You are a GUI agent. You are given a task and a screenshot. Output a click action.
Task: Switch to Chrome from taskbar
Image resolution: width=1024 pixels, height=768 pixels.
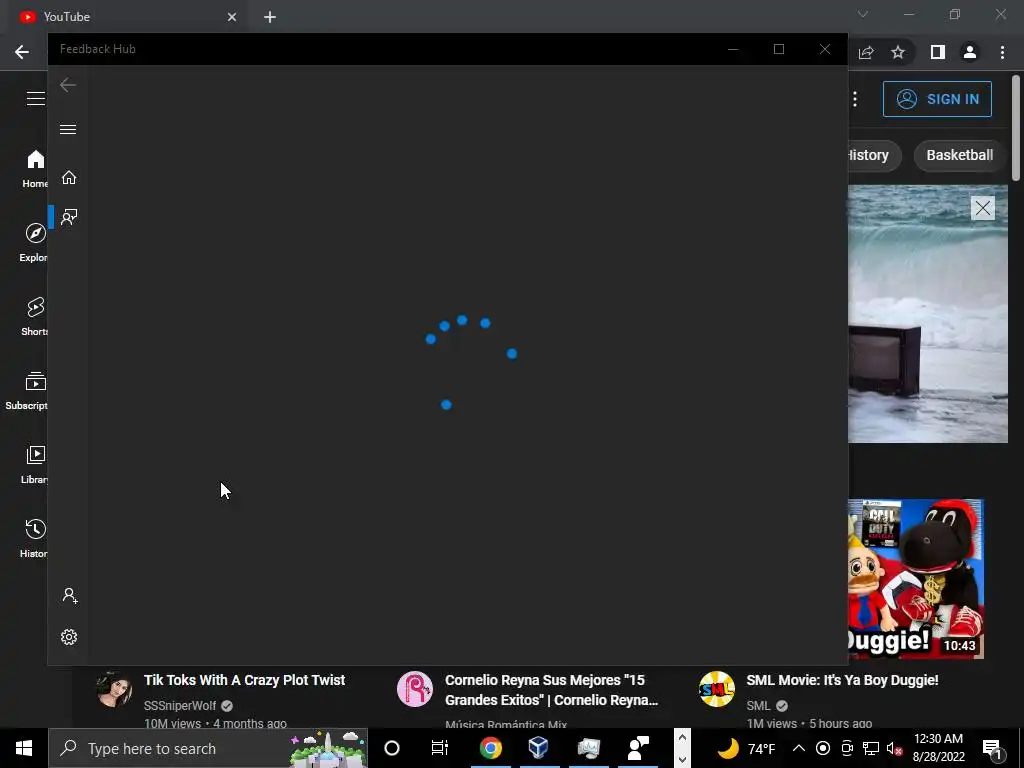point(490,748)
